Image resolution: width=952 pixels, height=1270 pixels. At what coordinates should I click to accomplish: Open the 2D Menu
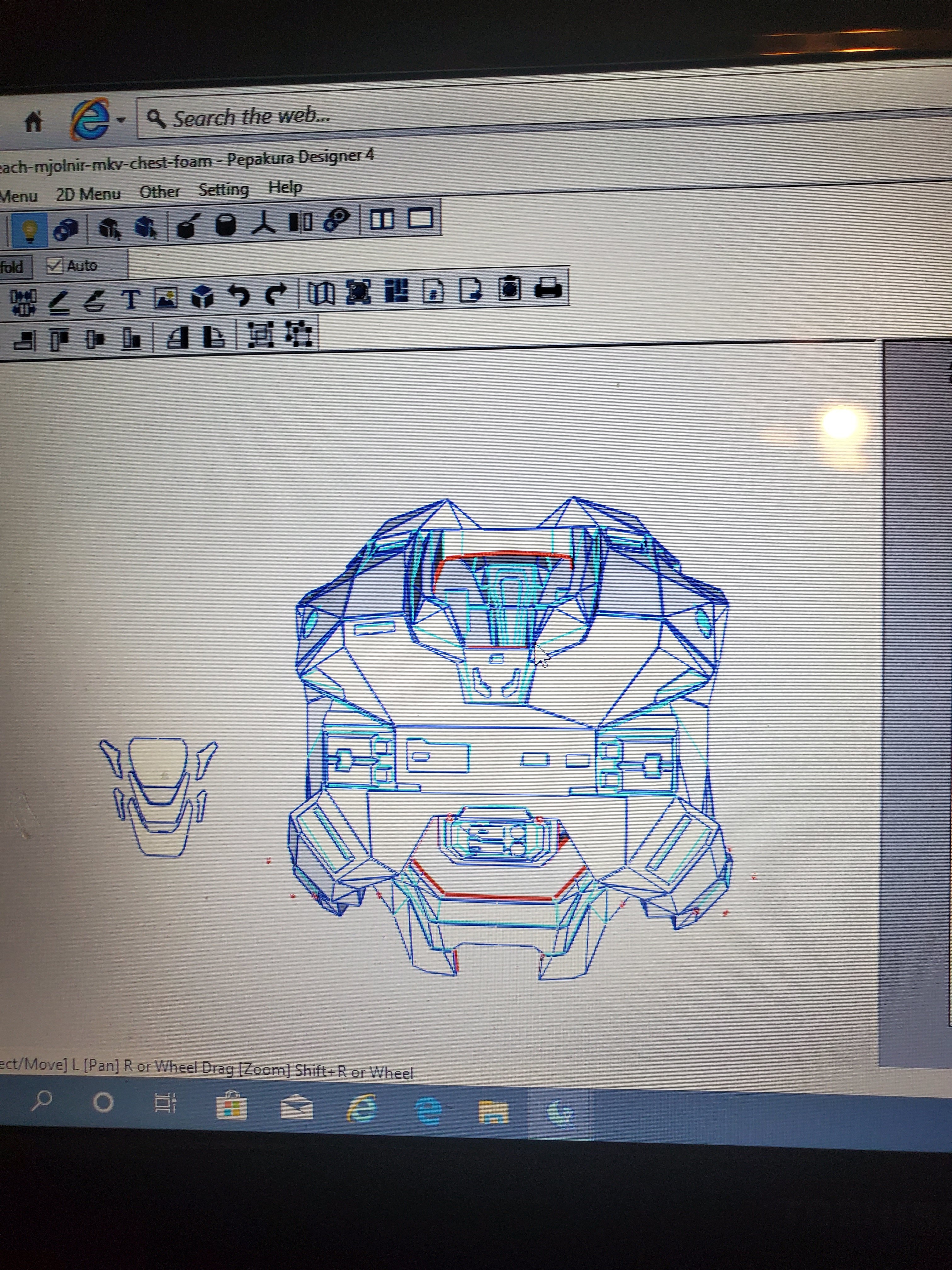tap(88, 194)
